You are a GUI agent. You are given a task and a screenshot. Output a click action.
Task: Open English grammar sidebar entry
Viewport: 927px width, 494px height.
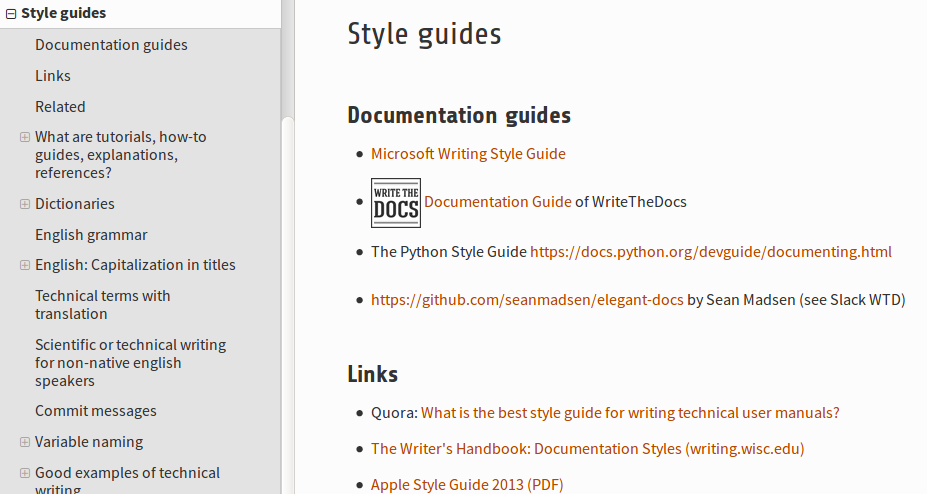91,235
